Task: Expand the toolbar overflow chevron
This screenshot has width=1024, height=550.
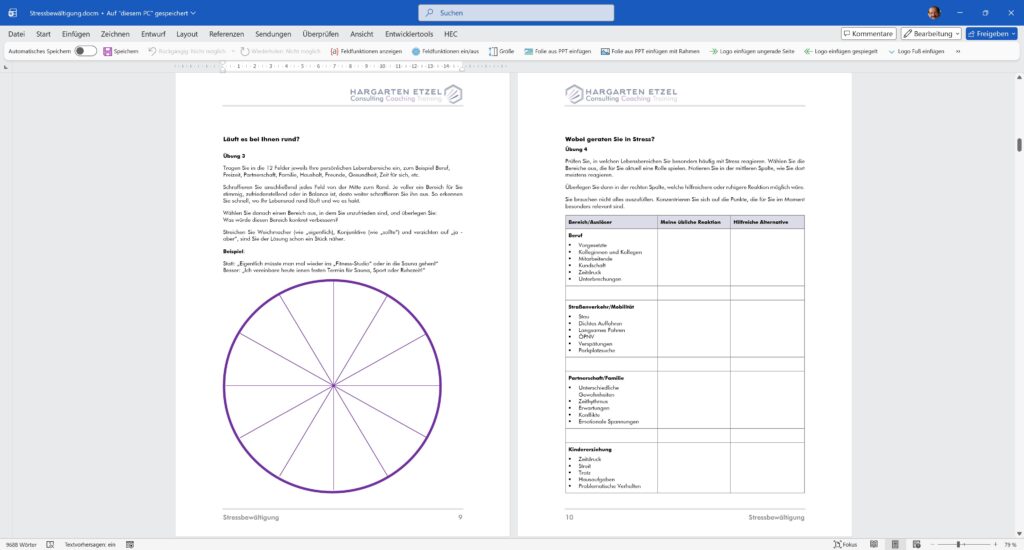Action: click(958, 51)
